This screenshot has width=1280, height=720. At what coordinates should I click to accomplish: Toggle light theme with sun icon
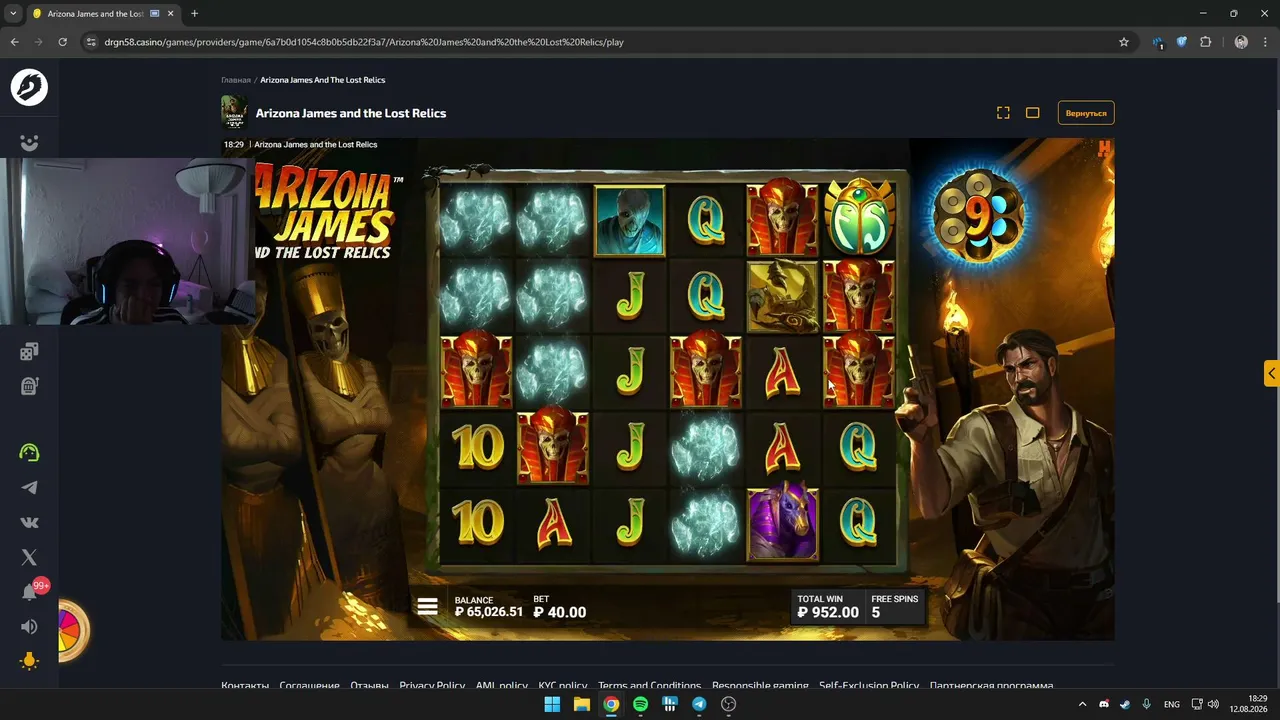[x=29, y=661]
